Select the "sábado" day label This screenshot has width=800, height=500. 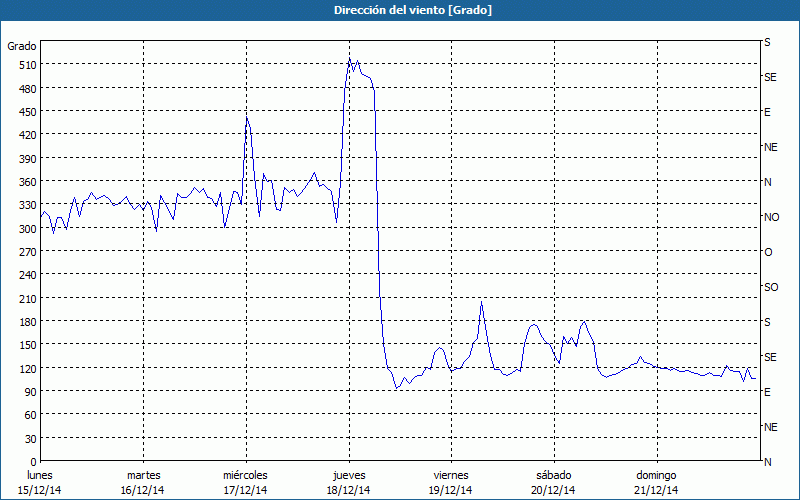click(x=553, y=474)
